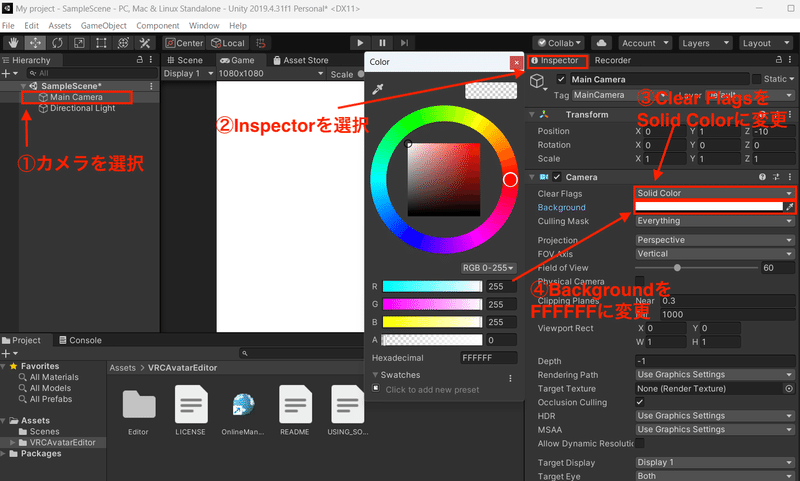Image resolution: width=800 pixels, height=481 pixels.
Task: Adjust the R channel slider
Action: pyautogui.click(x=432, y=286)
